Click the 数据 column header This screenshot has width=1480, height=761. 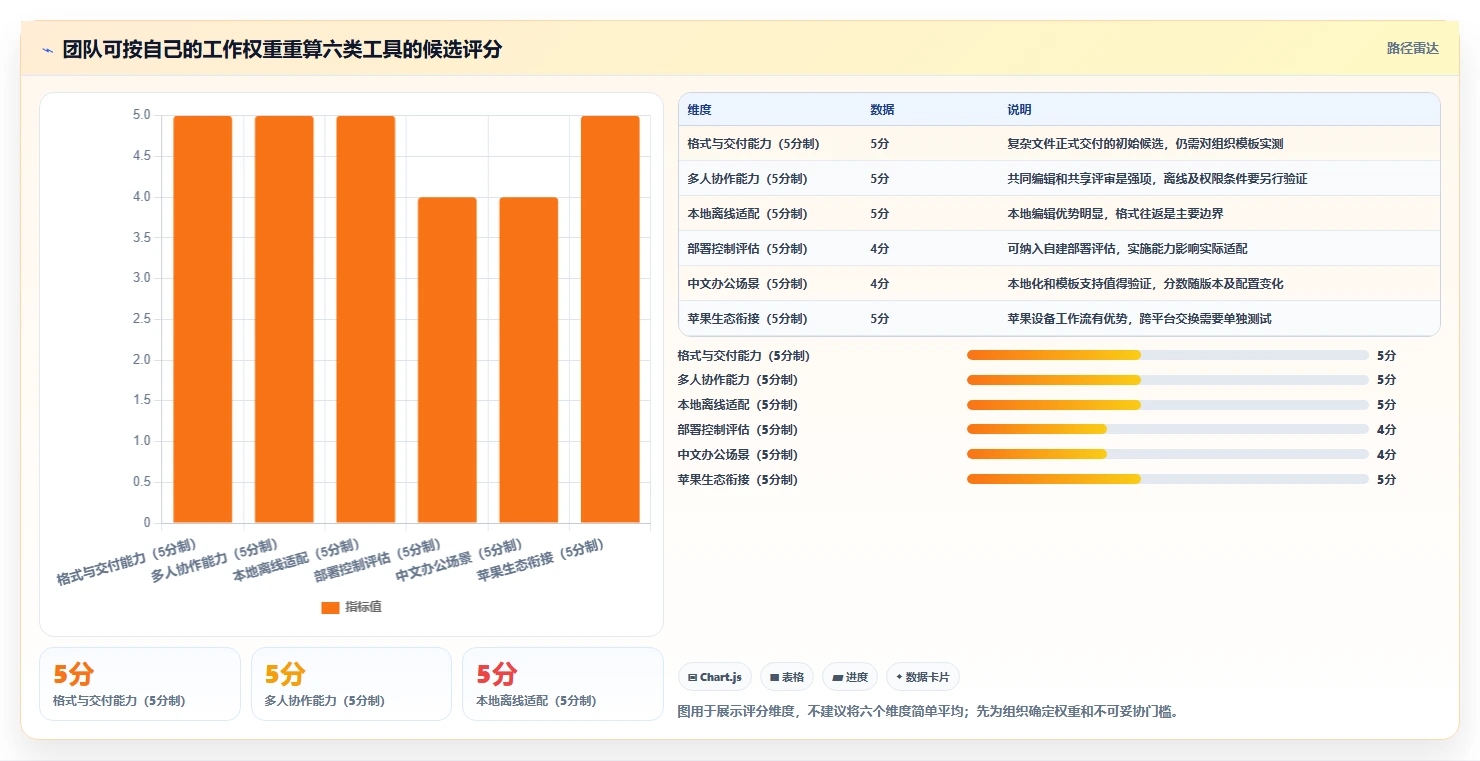coord(882,110)
